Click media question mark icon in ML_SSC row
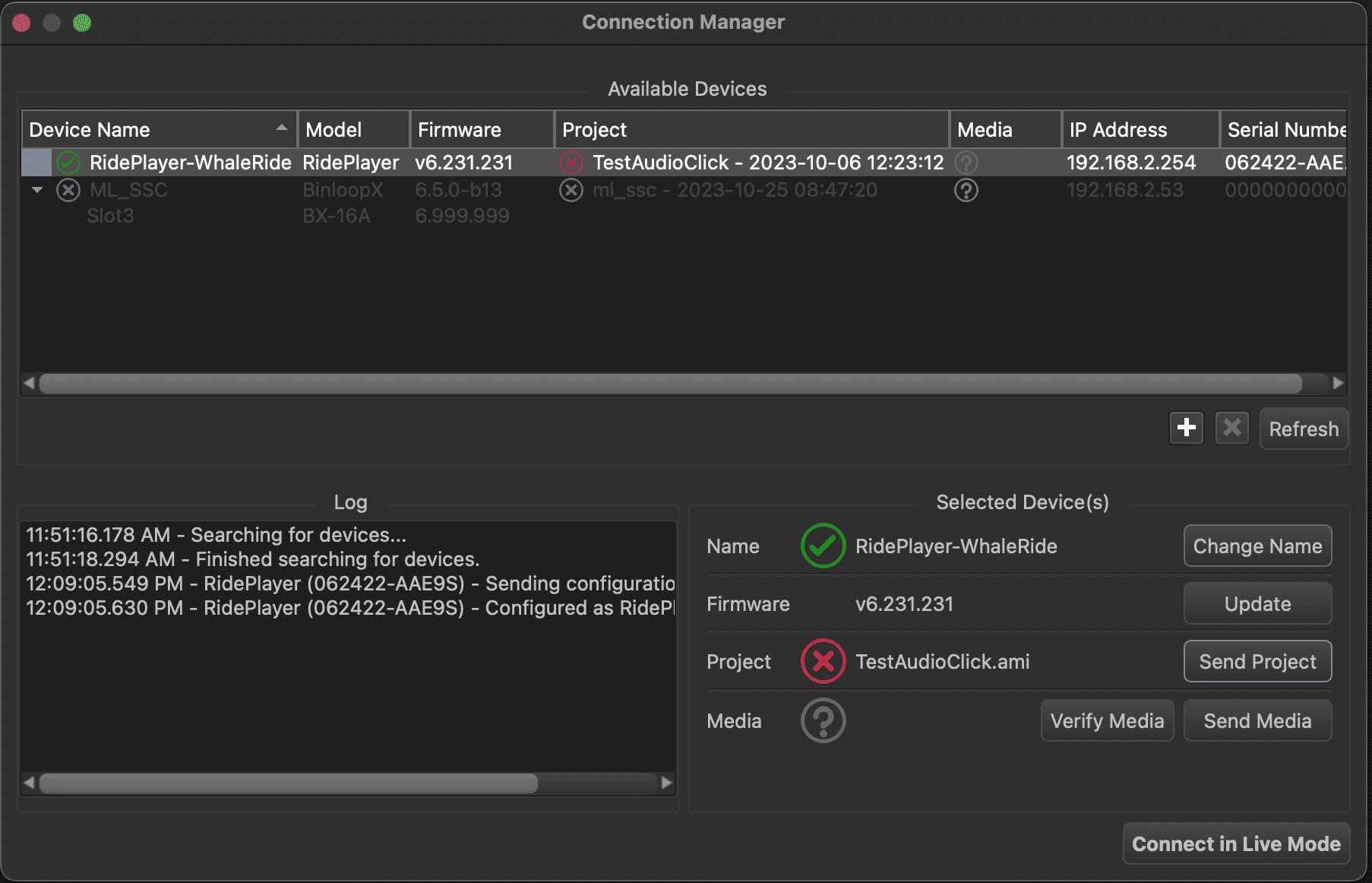The image size is (1372, 883). 966,190
